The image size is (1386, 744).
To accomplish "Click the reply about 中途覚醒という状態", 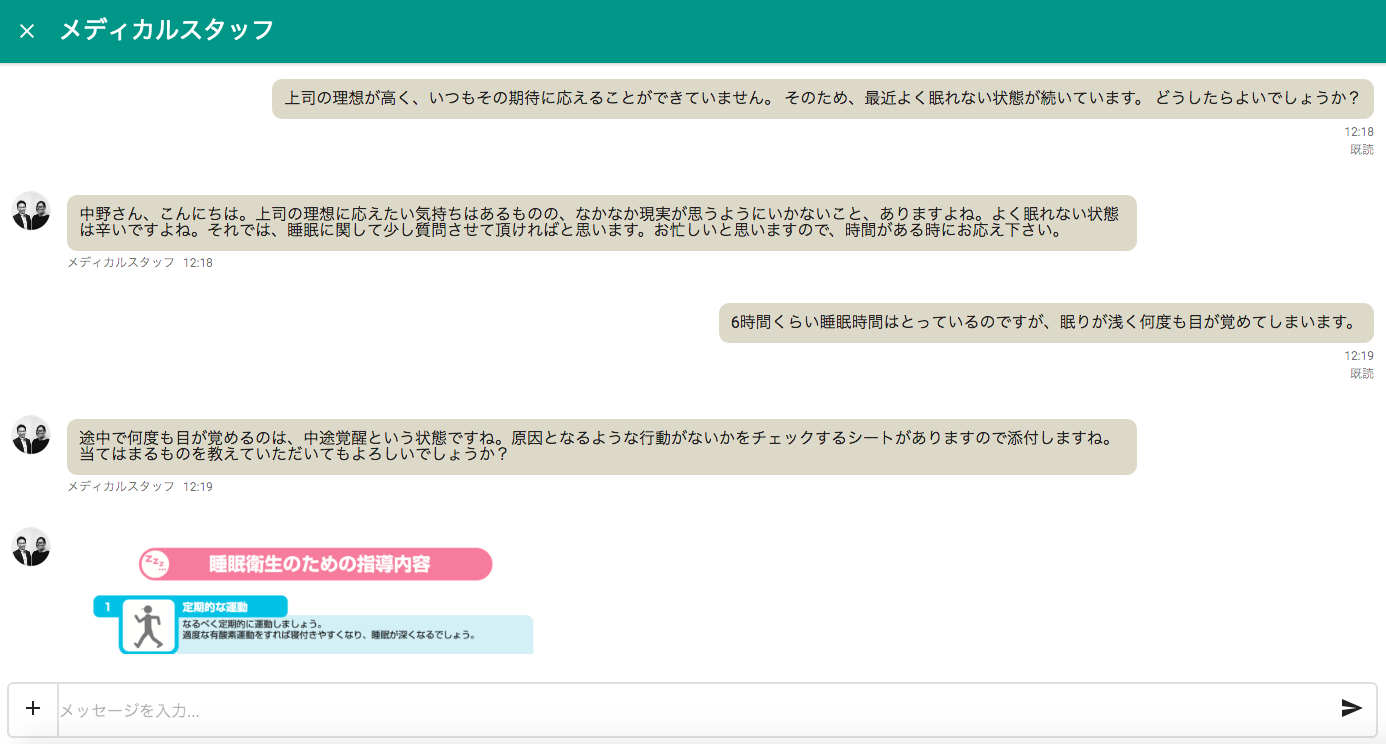I will click(x=602, y=447).
